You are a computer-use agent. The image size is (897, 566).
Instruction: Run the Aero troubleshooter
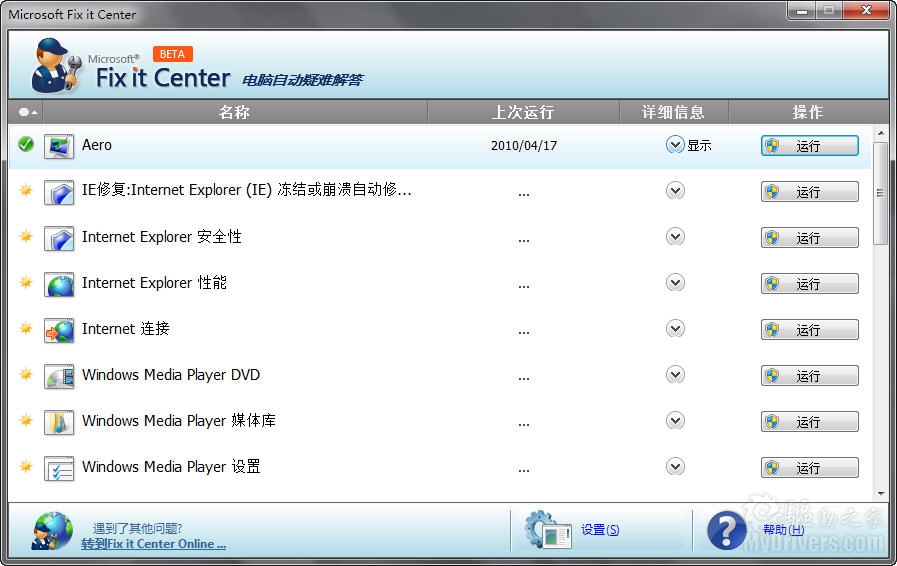pyautogui.click(x=809, y=146)
